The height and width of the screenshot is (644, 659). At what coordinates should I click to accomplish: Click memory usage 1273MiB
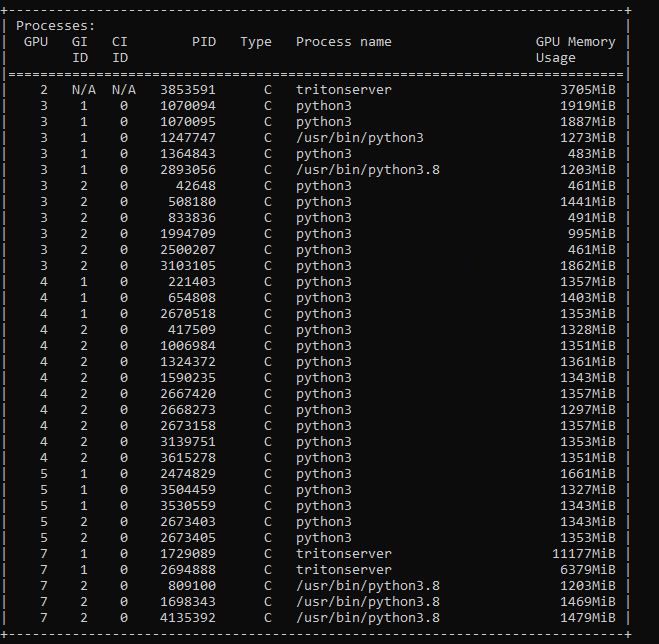(588, 138)
